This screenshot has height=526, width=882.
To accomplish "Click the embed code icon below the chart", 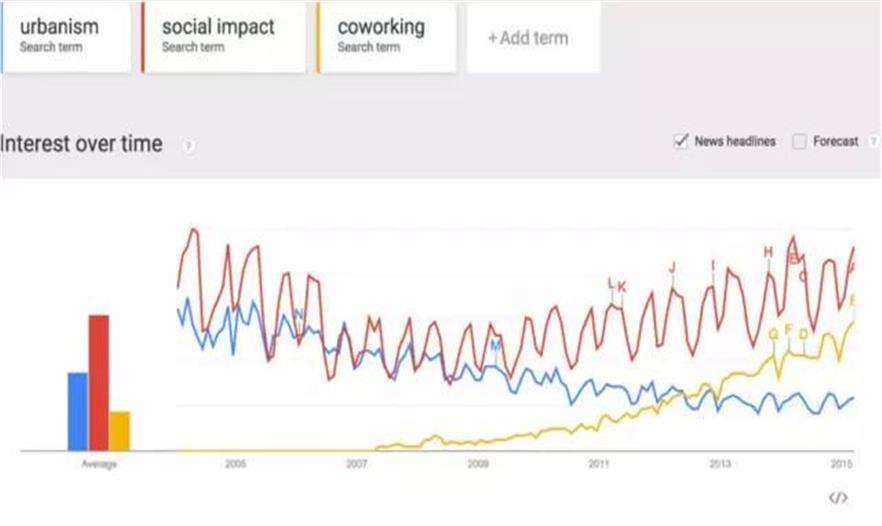I will (838, 497).
